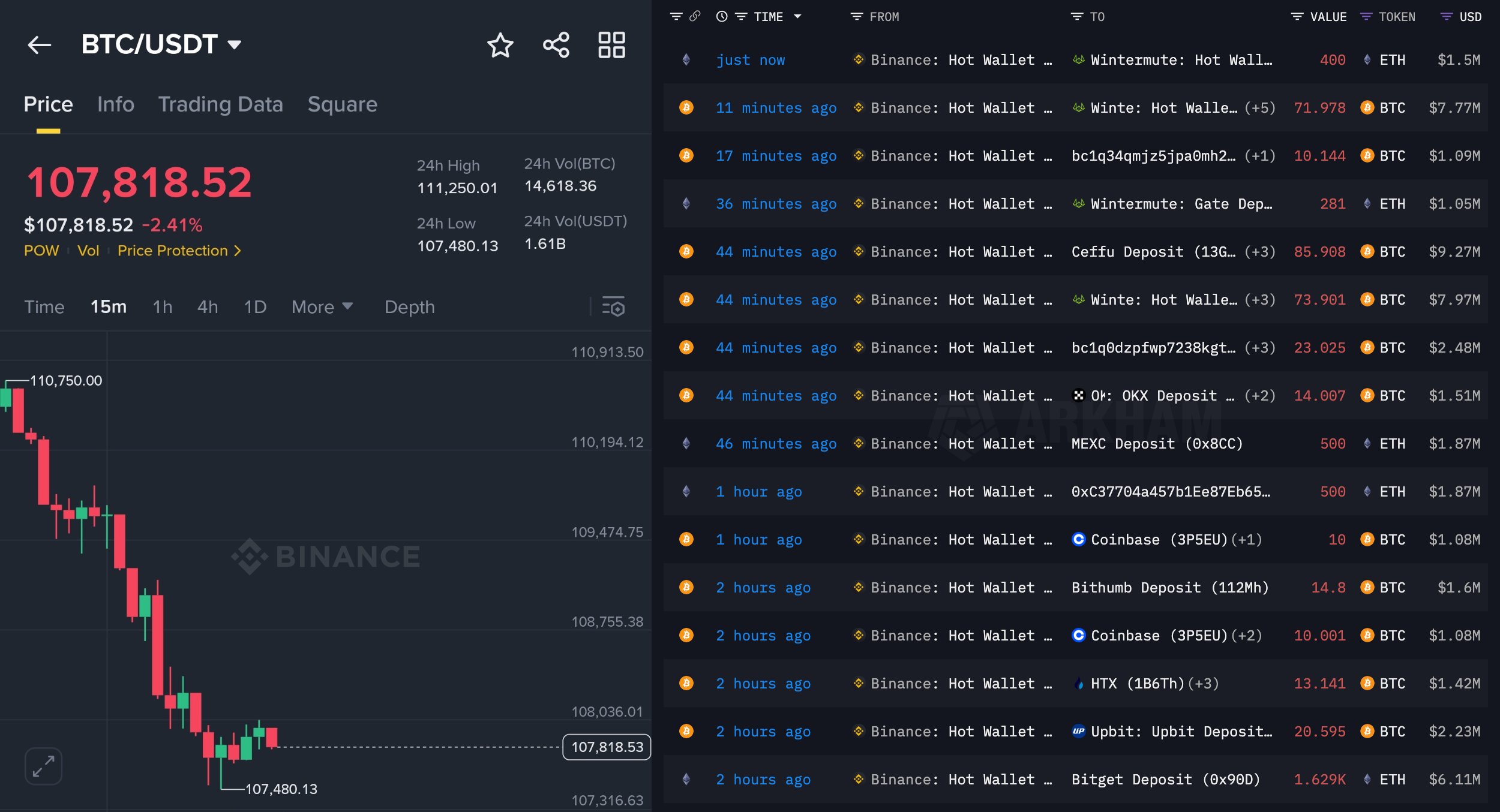This screenshot has width=1500, height=812.
Task: Switch to the Trading Data tab
Action: pyautogui.click(x=221, y=104)
